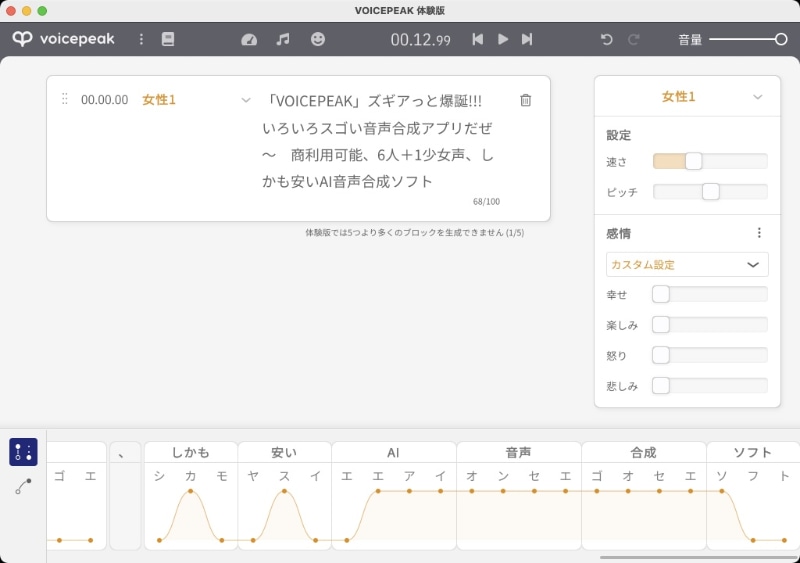Adjust the 速さ speed slider
800x563 pixels.
[x=710, y=161]
